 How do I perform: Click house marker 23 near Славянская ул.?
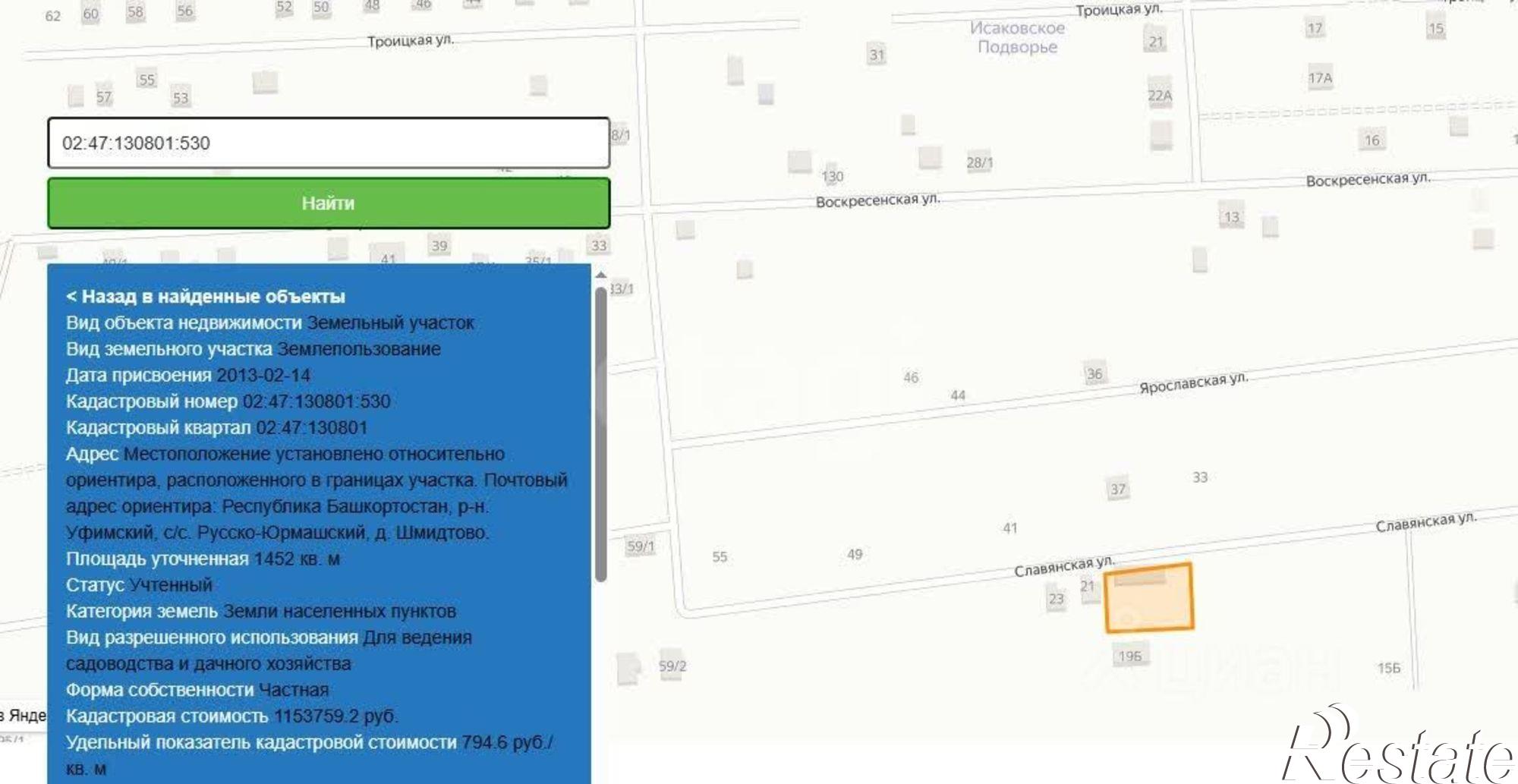point(1056,599)
